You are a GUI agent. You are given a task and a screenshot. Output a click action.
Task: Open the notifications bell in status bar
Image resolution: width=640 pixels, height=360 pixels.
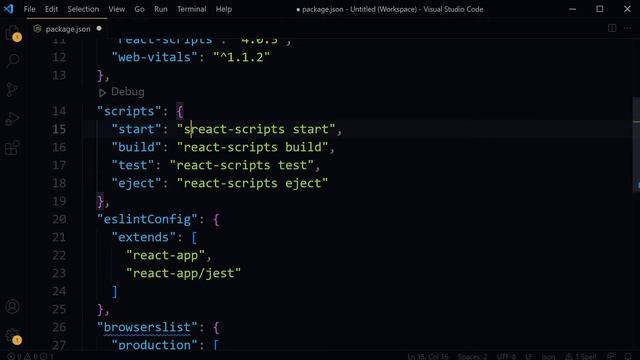tap(628, 356)
